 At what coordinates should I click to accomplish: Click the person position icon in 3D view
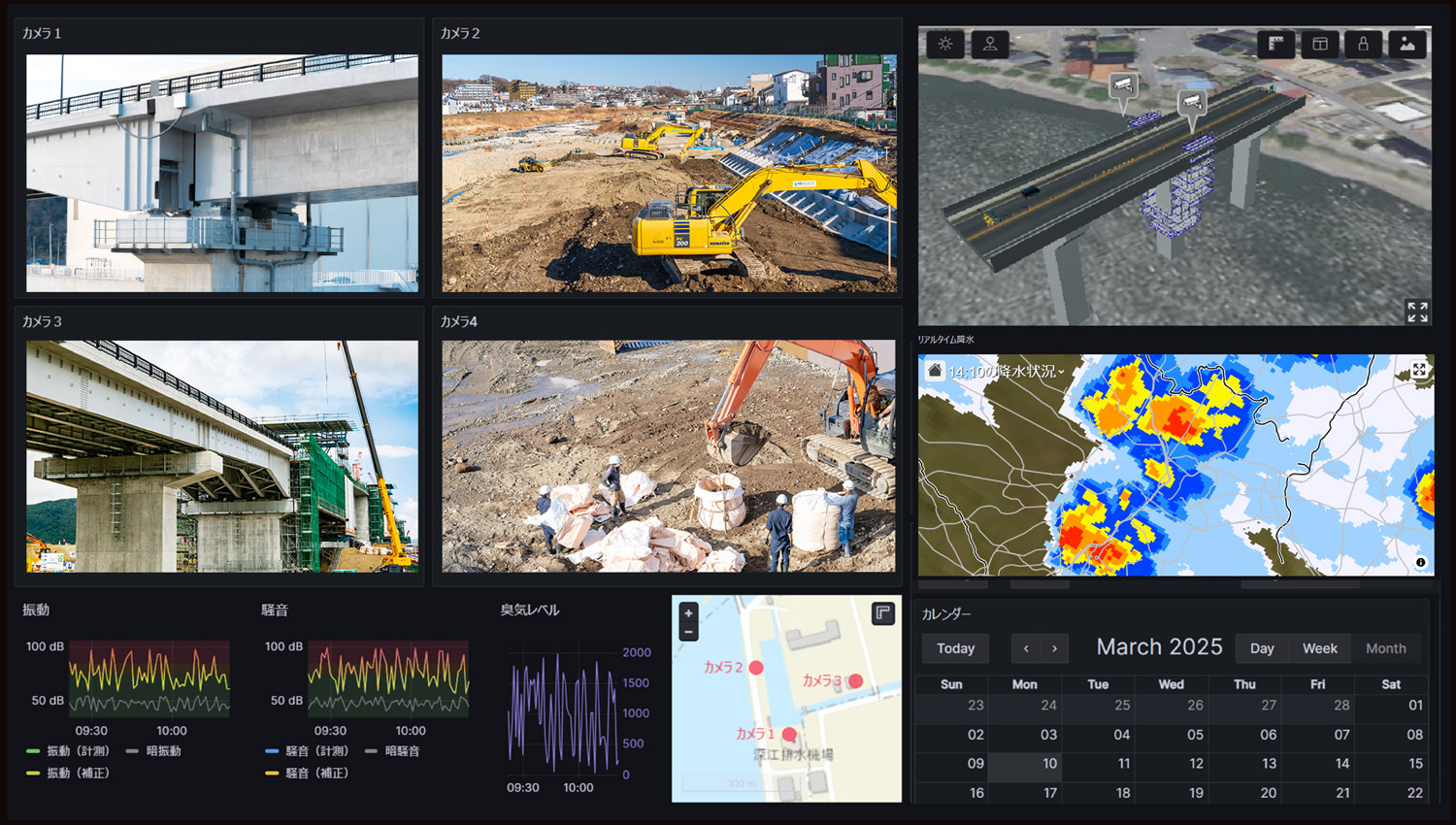[x=990, y=44]
